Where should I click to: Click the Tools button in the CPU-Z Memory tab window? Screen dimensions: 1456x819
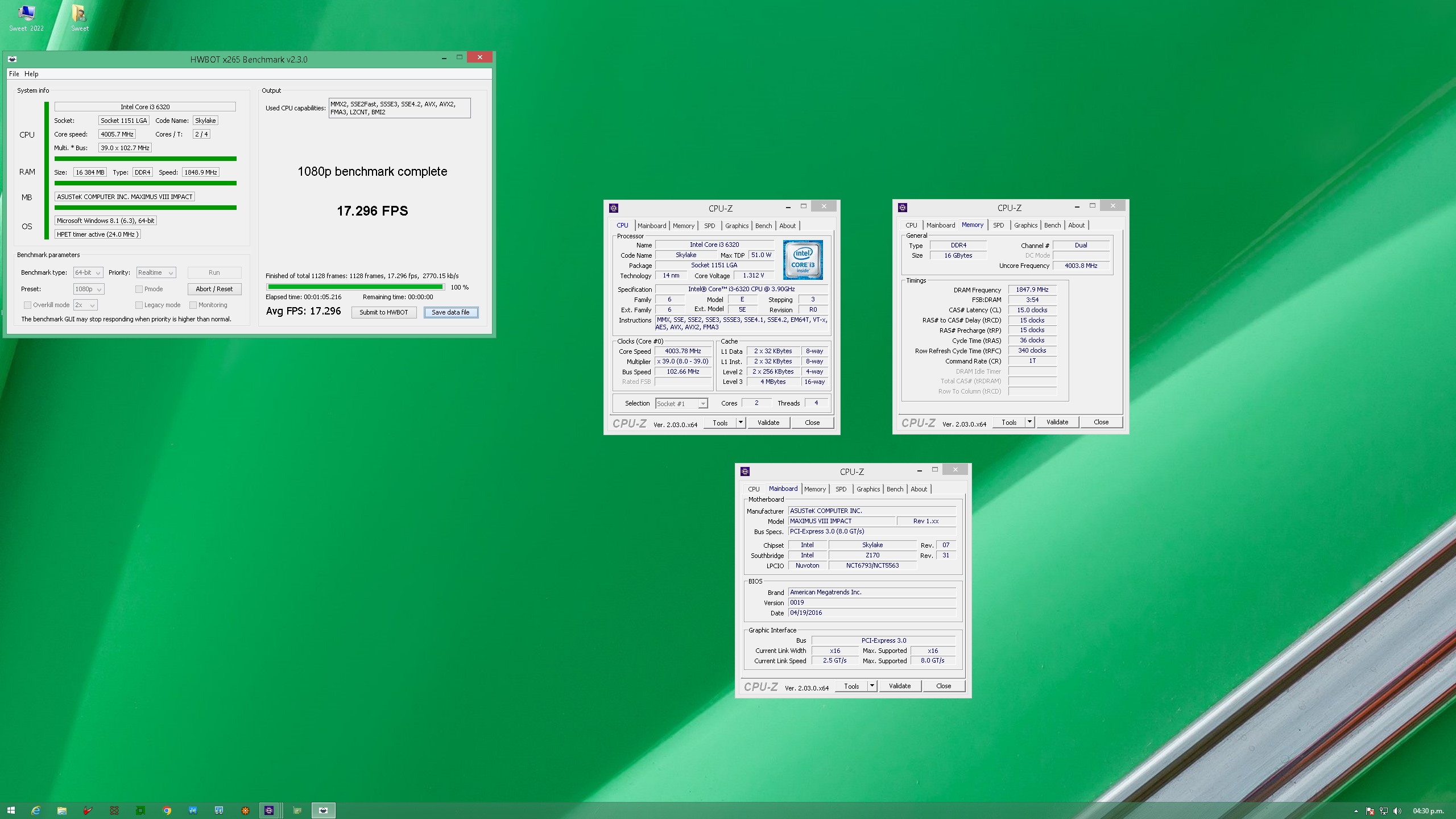tap(1009, 422)
